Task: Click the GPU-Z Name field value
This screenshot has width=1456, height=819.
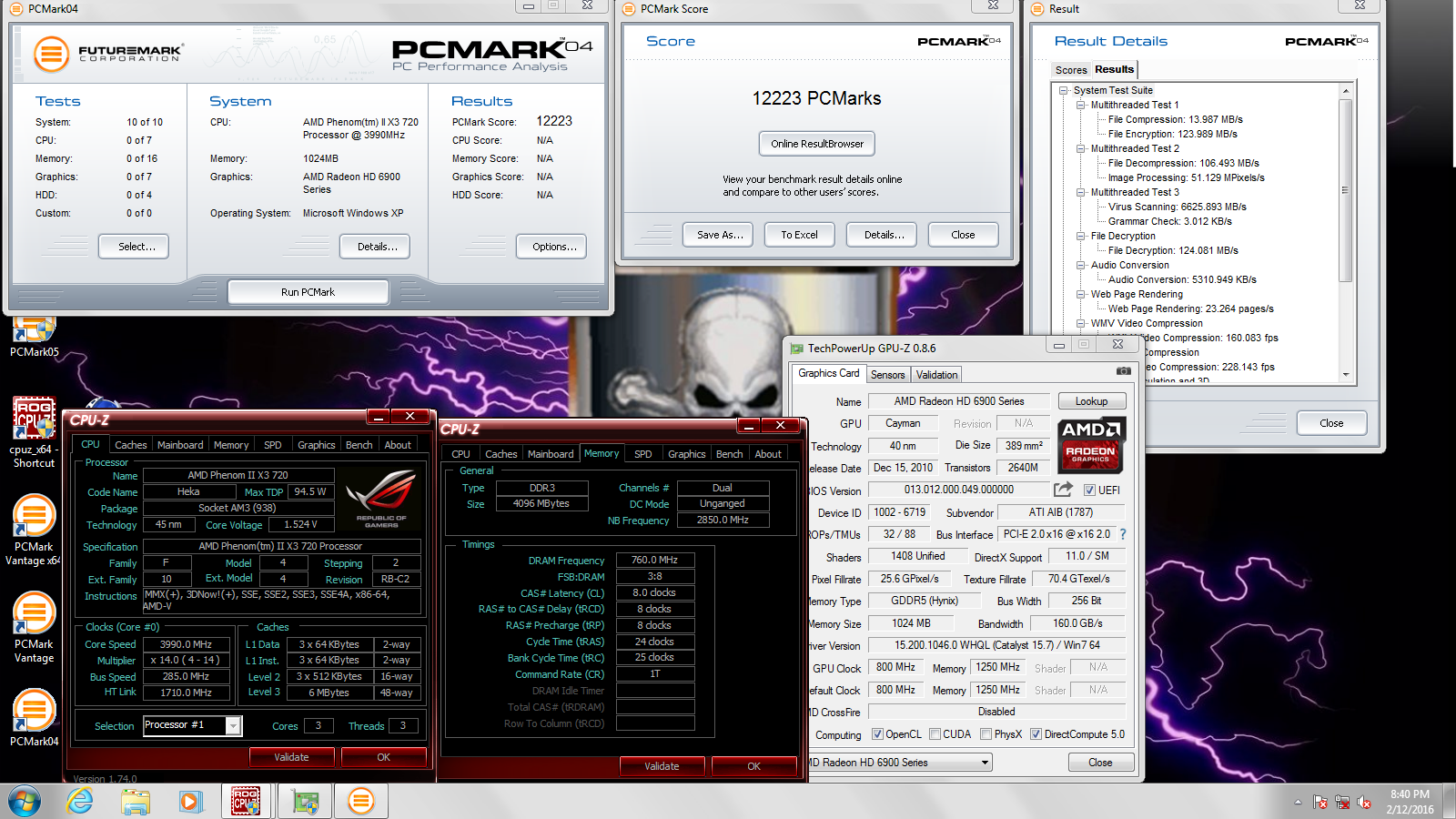Action: [x=958, y=401]
